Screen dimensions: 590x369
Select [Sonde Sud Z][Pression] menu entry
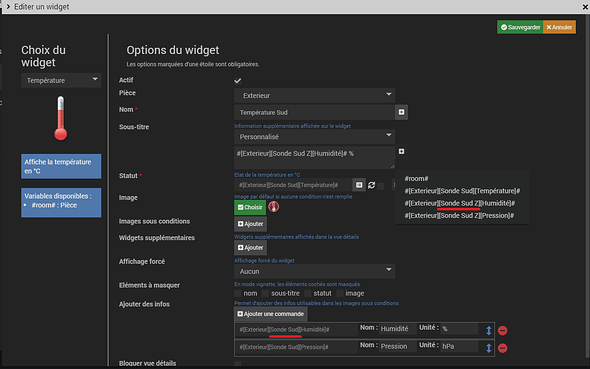pos(459,216)
